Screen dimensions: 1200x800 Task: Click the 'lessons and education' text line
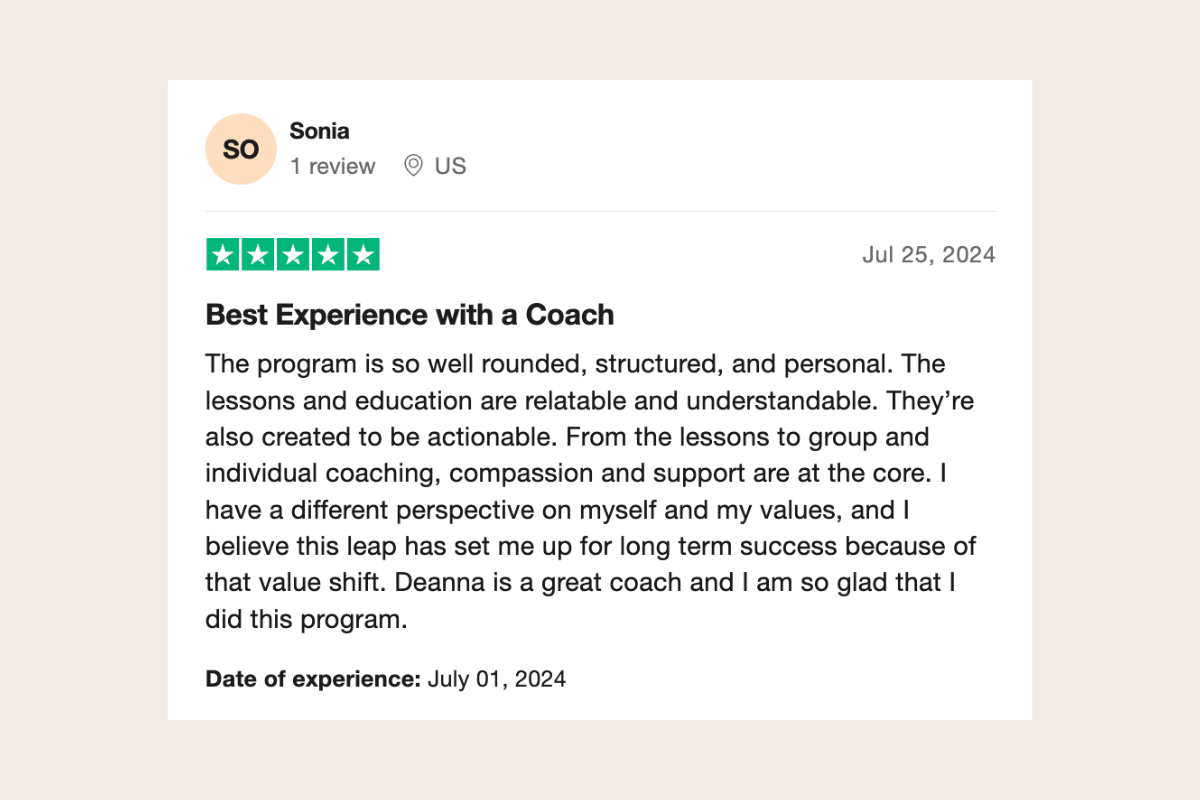click(x=589, y=401)
